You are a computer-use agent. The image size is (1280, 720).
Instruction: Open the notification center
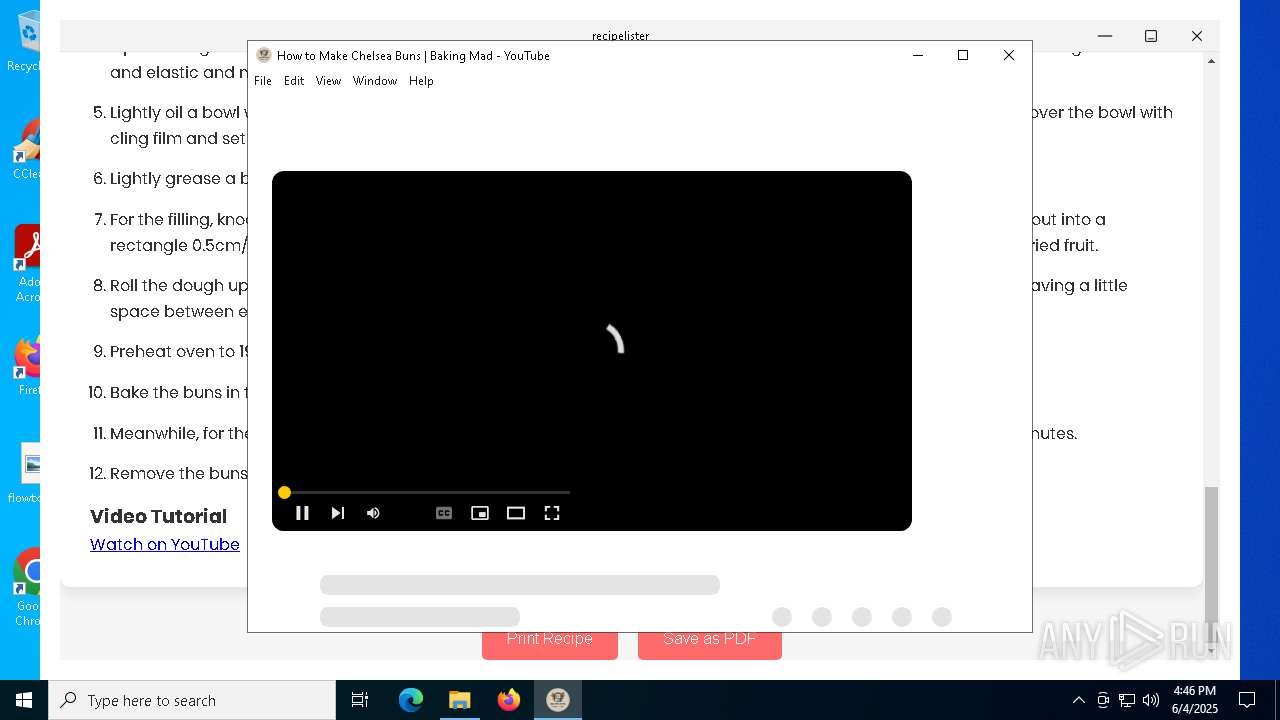coord(1247,700)
